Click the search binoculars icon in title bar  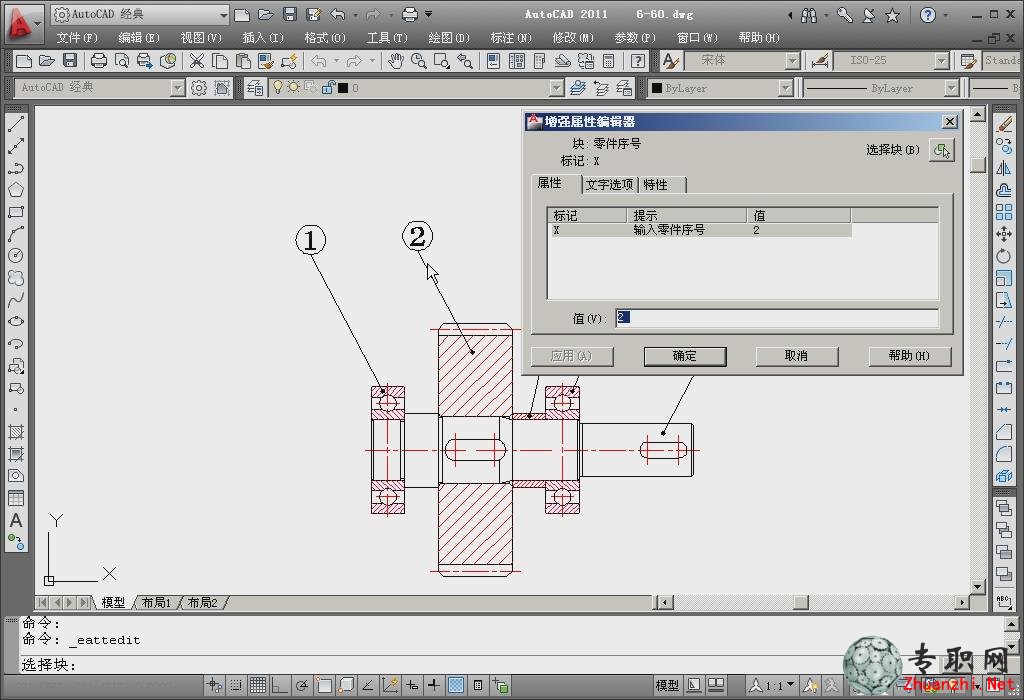pos(809,15)
